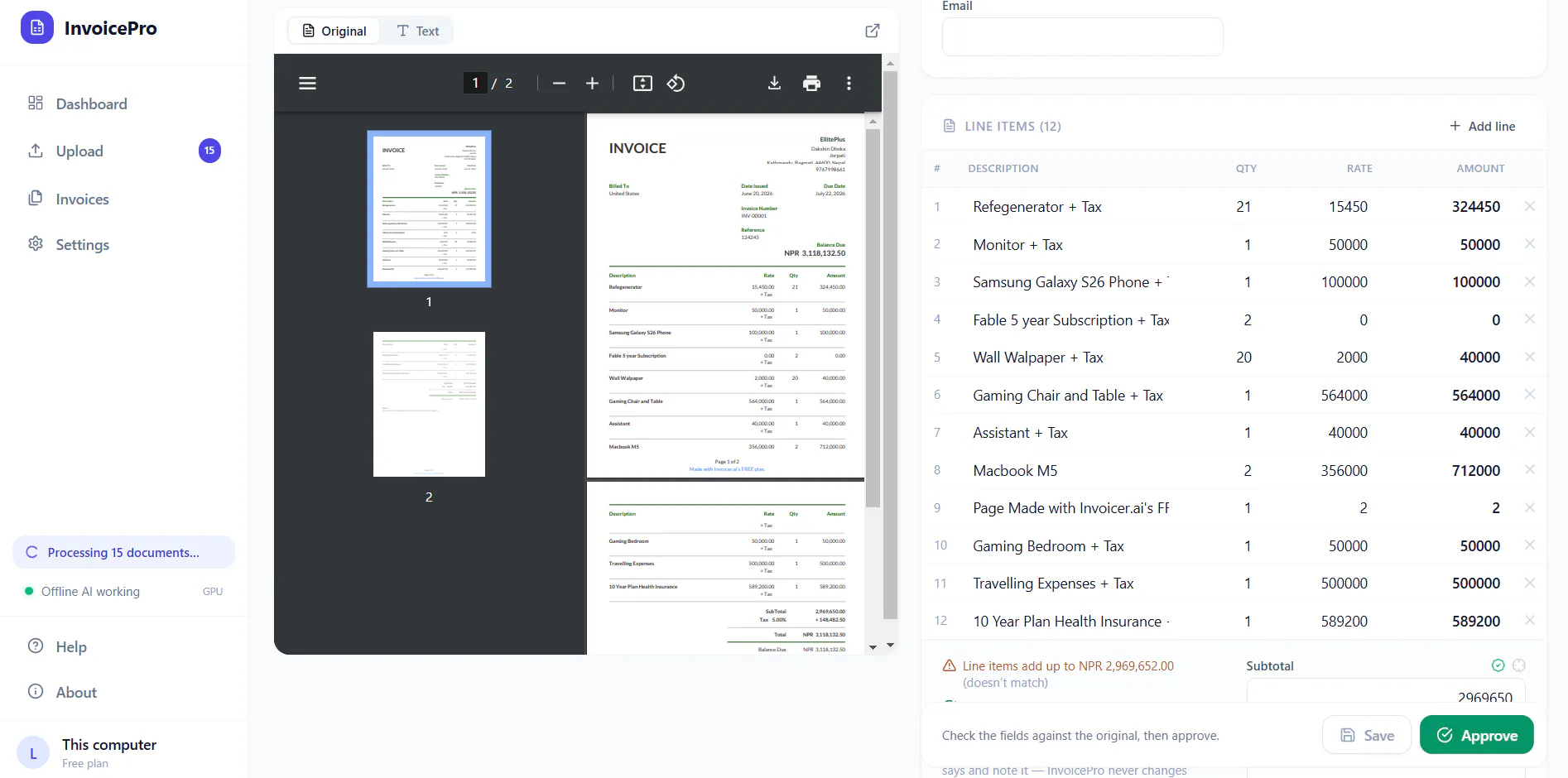Click the green subtotal verified check icon
This screenshot has width=1568, height=778.
click(x=1498, y=665)
